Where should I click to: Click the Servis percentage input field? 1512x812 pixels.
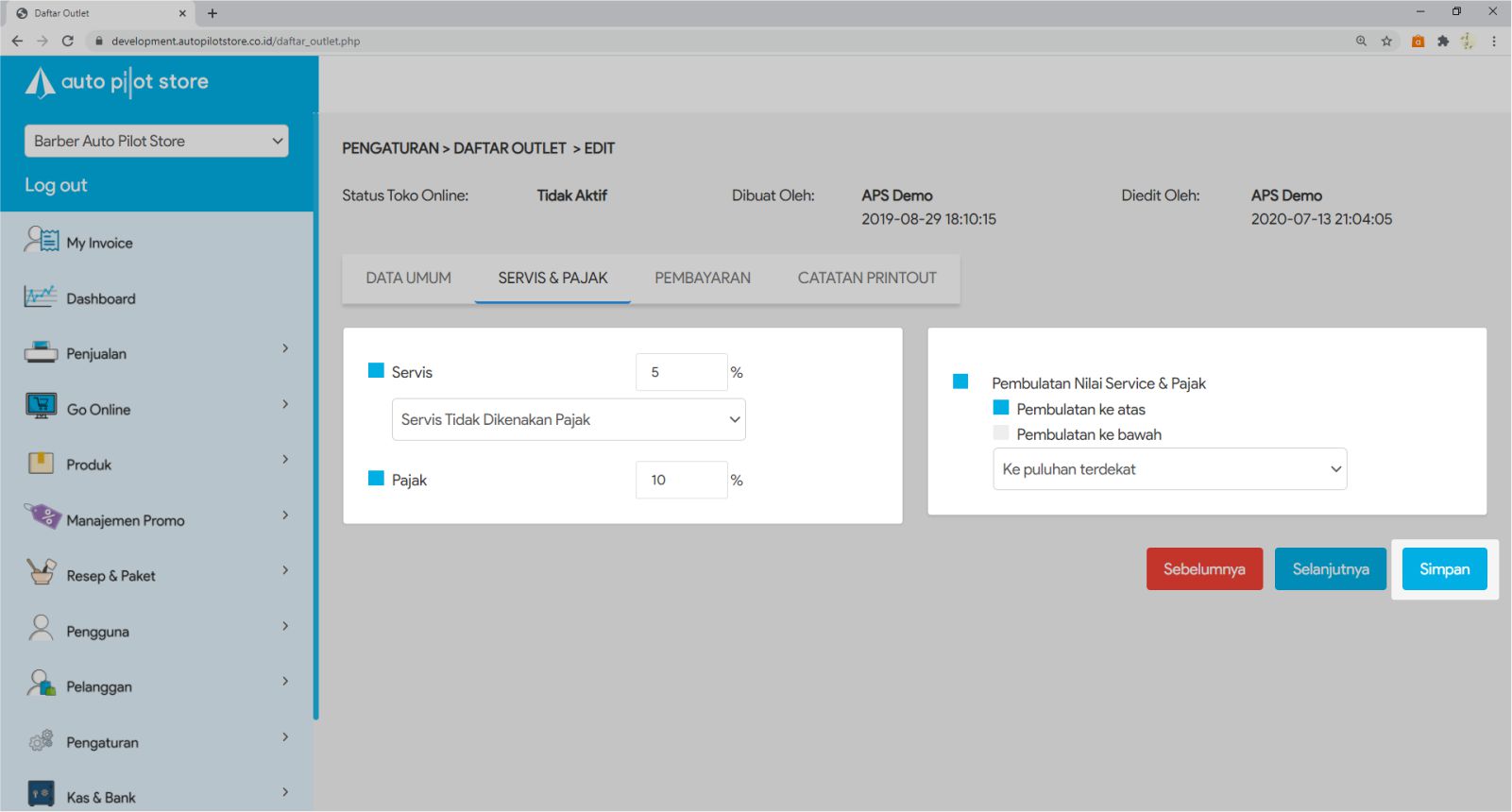(x=681, y=372)
